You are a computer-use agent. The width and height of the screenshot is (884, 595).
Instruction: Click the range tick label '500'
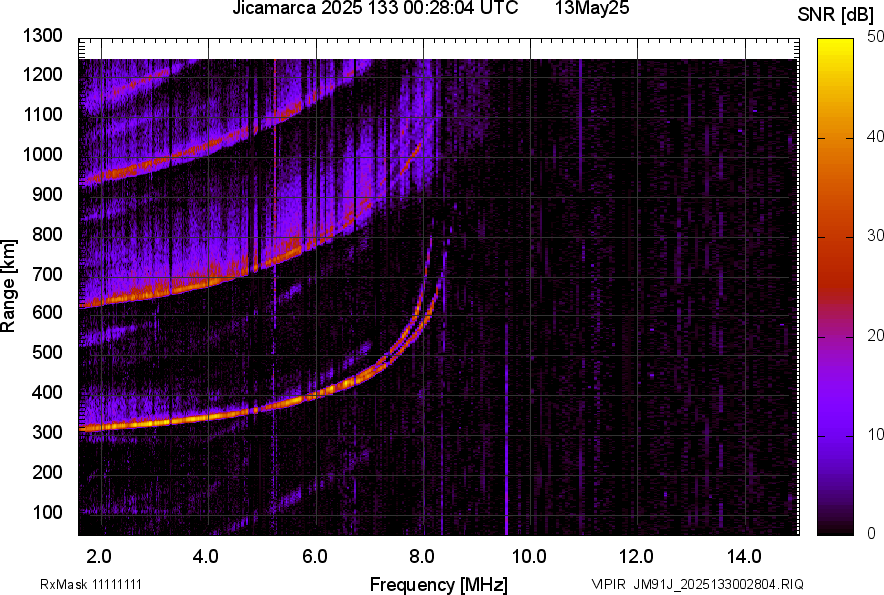pos(47,352)
